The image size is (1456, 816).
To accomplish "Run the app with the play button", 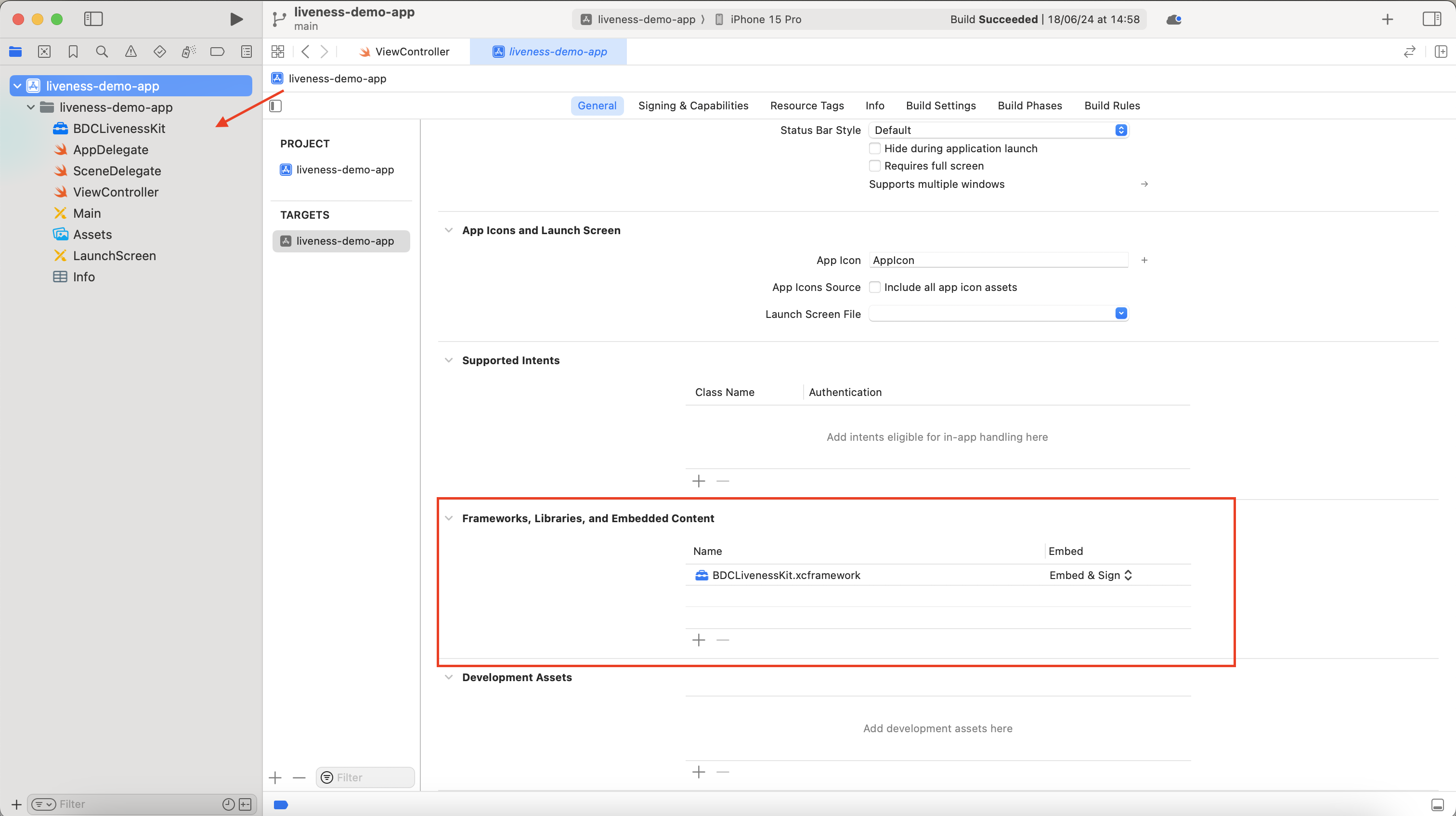I will [236, 19].
